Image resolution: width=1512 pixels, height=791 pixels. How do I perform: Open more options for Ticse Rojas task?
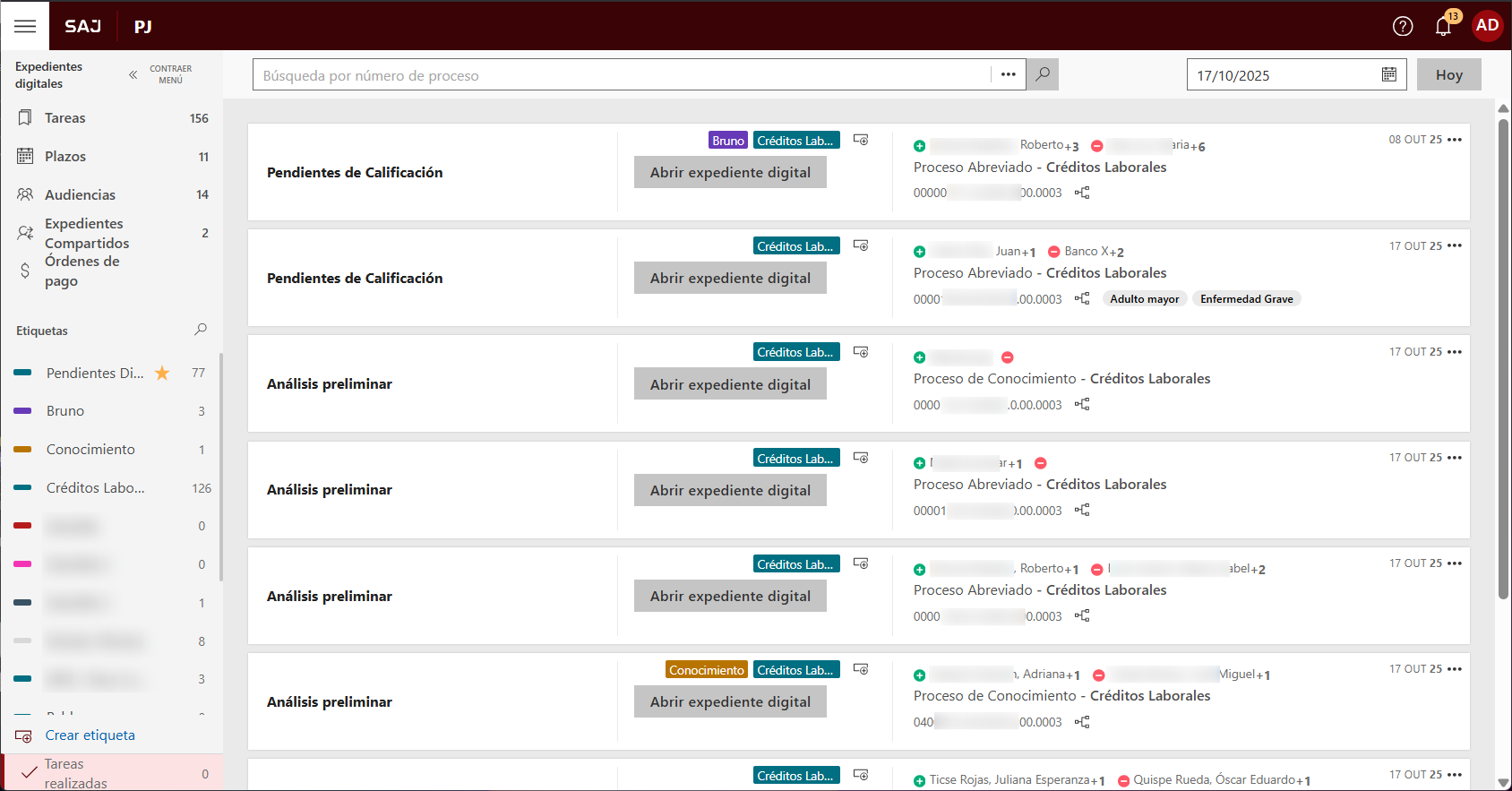click(x=1455, y=775)
